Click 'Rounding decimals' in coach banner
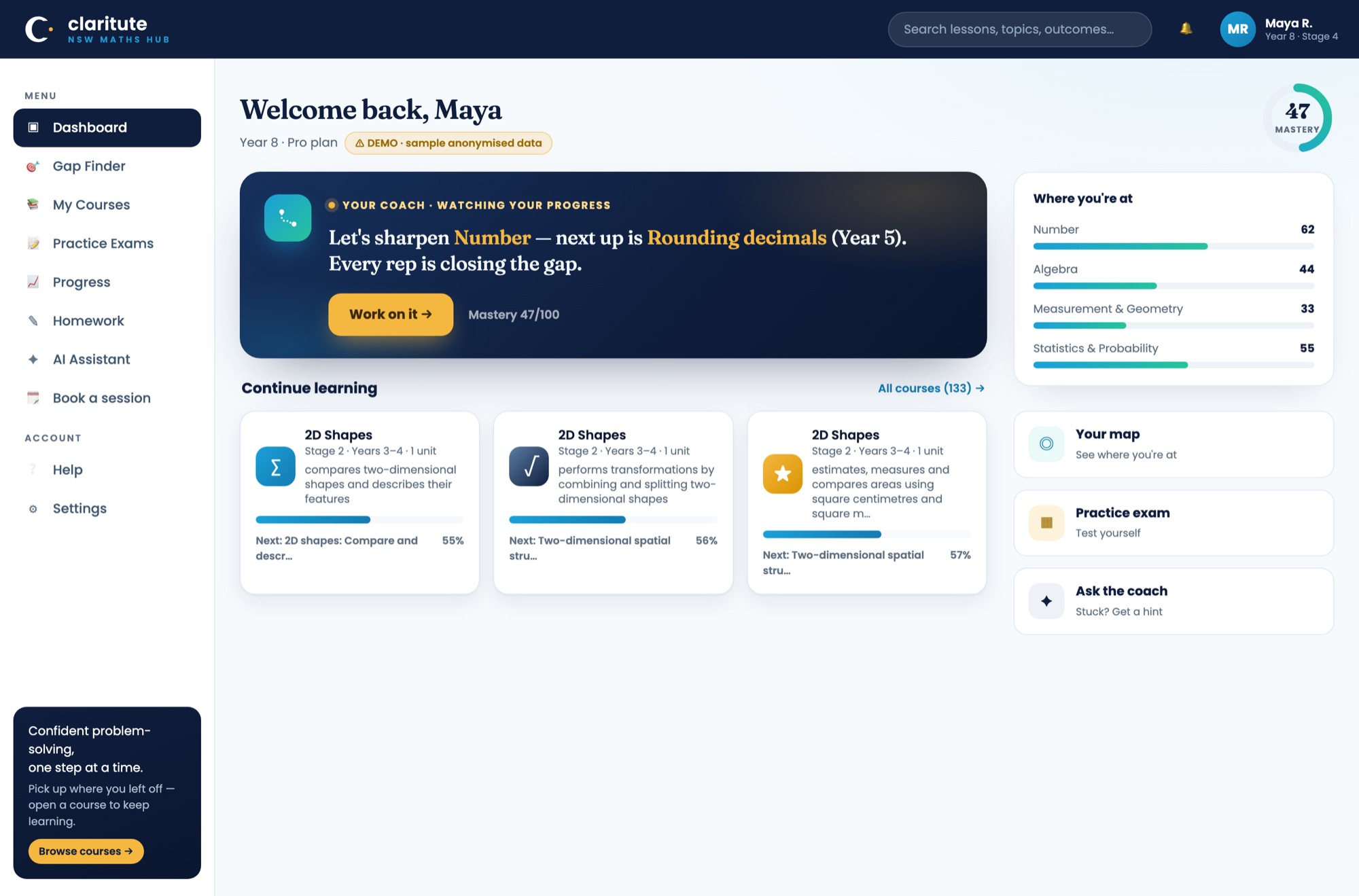The width and height of the screenshot is (1359, 896). click(x=737, y=238)
